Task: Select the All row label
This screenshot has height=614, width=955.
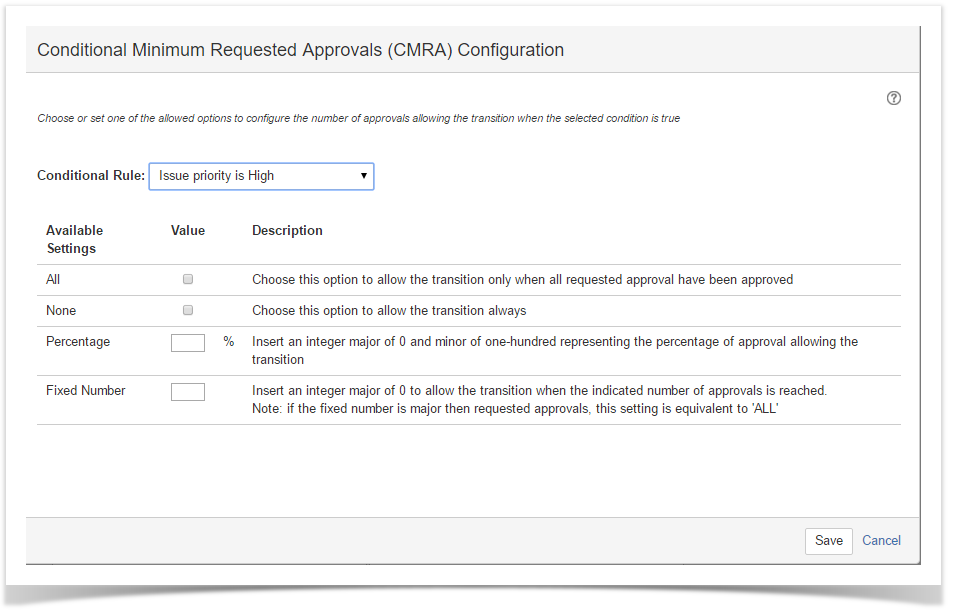Action: [x=53, y=280]
